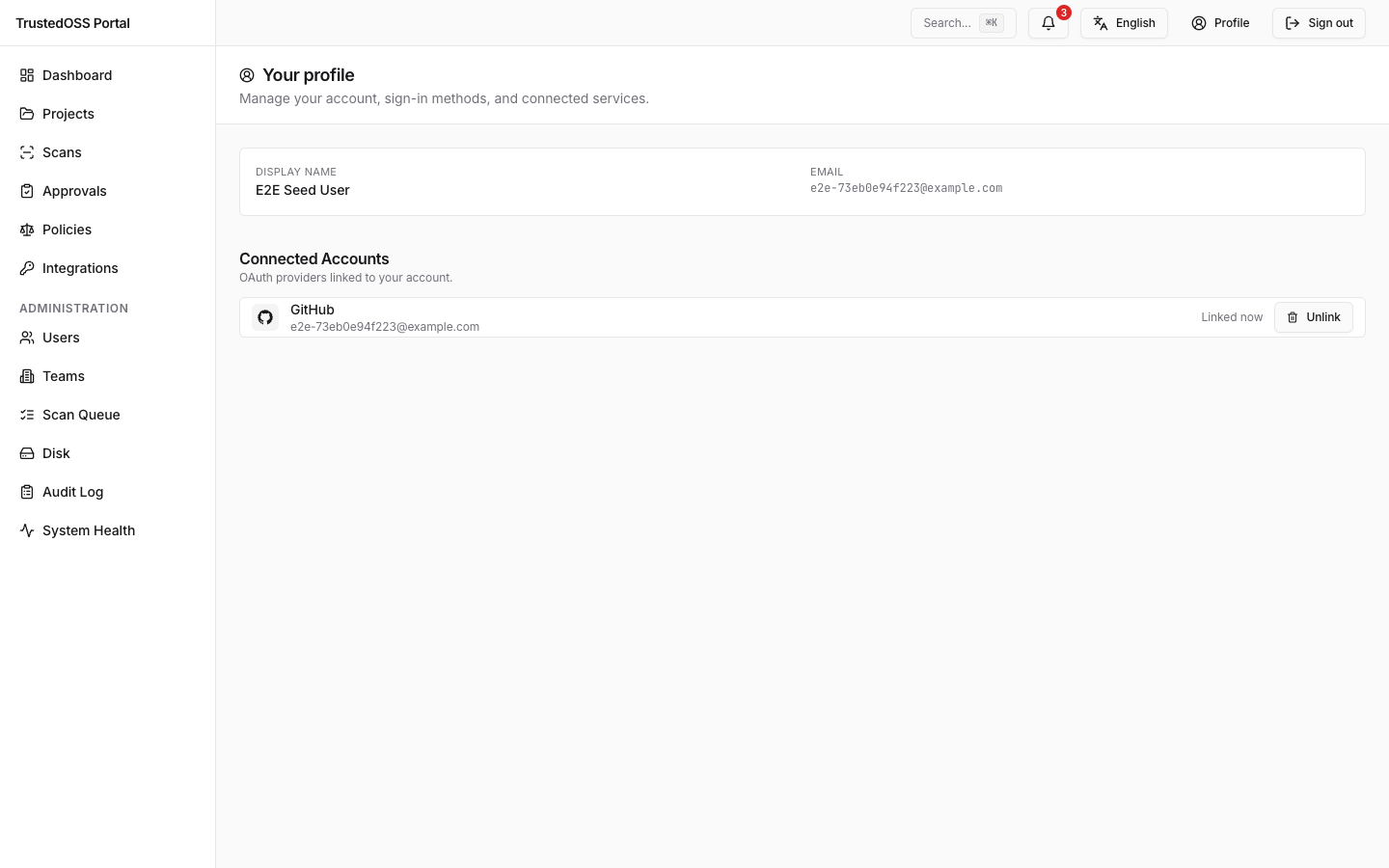1389x868 pixels.
Task: Click the Teams building icon
Action: click(27, 376)
